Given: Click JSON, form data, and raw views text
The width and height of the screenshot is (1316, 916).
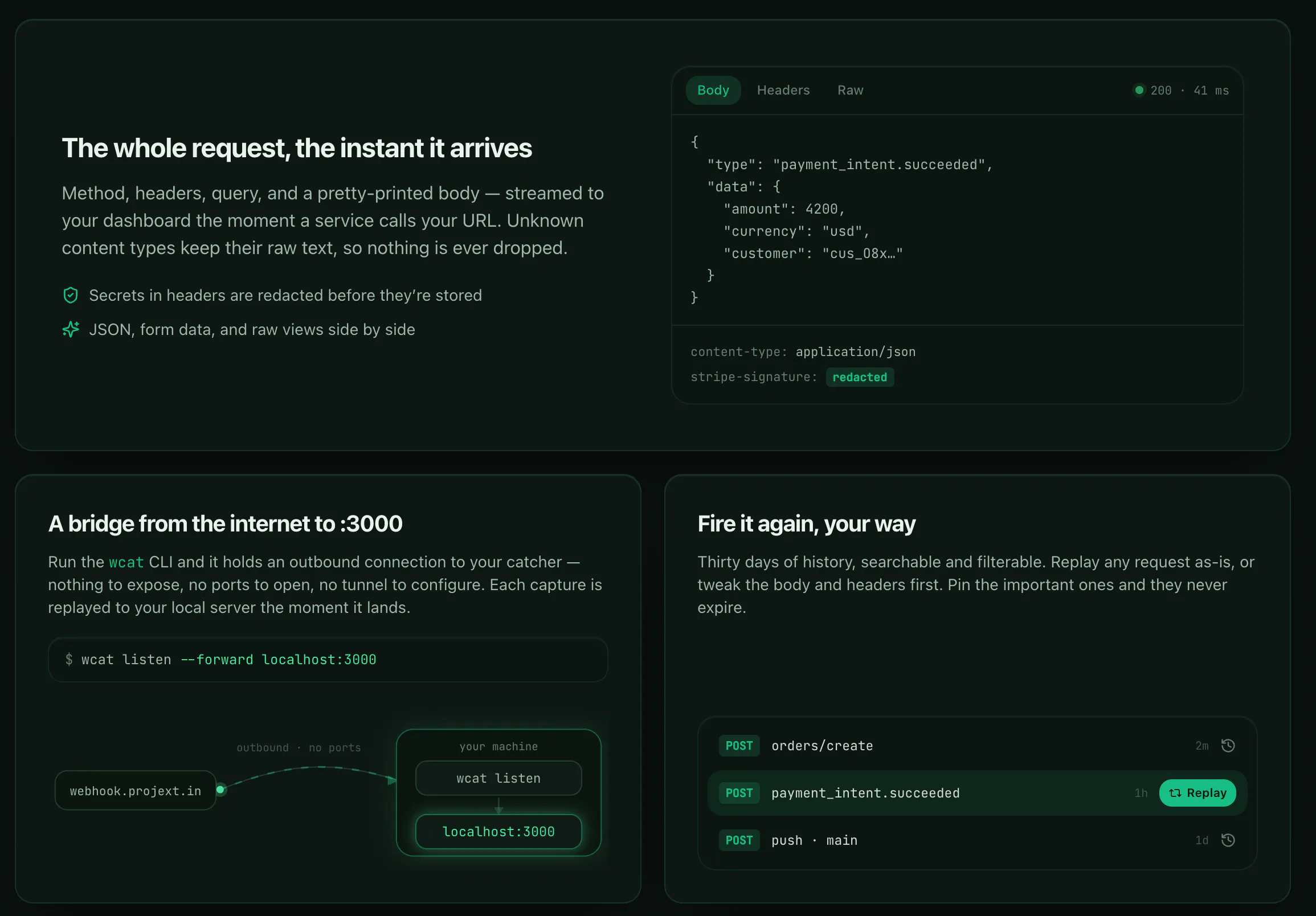Looking at the screenshot, I should click(252, 329).
